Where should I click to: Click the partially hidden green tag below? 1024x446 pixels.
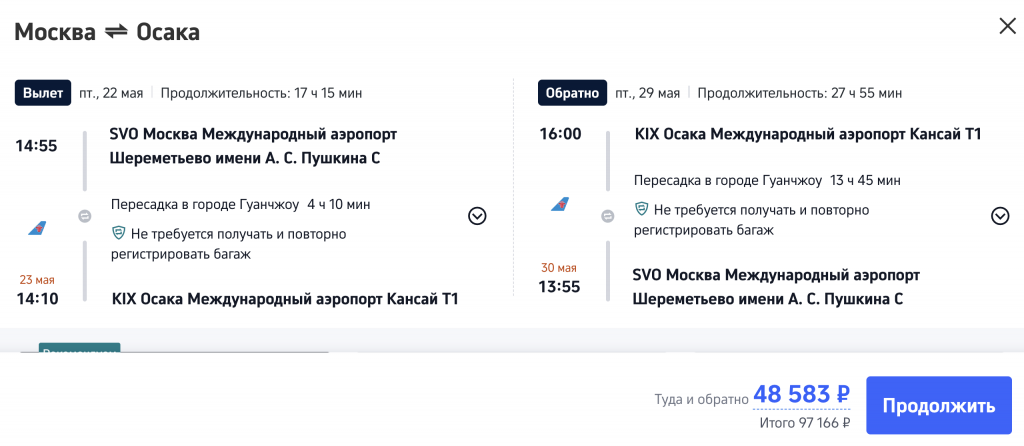(x=79, y=348)
